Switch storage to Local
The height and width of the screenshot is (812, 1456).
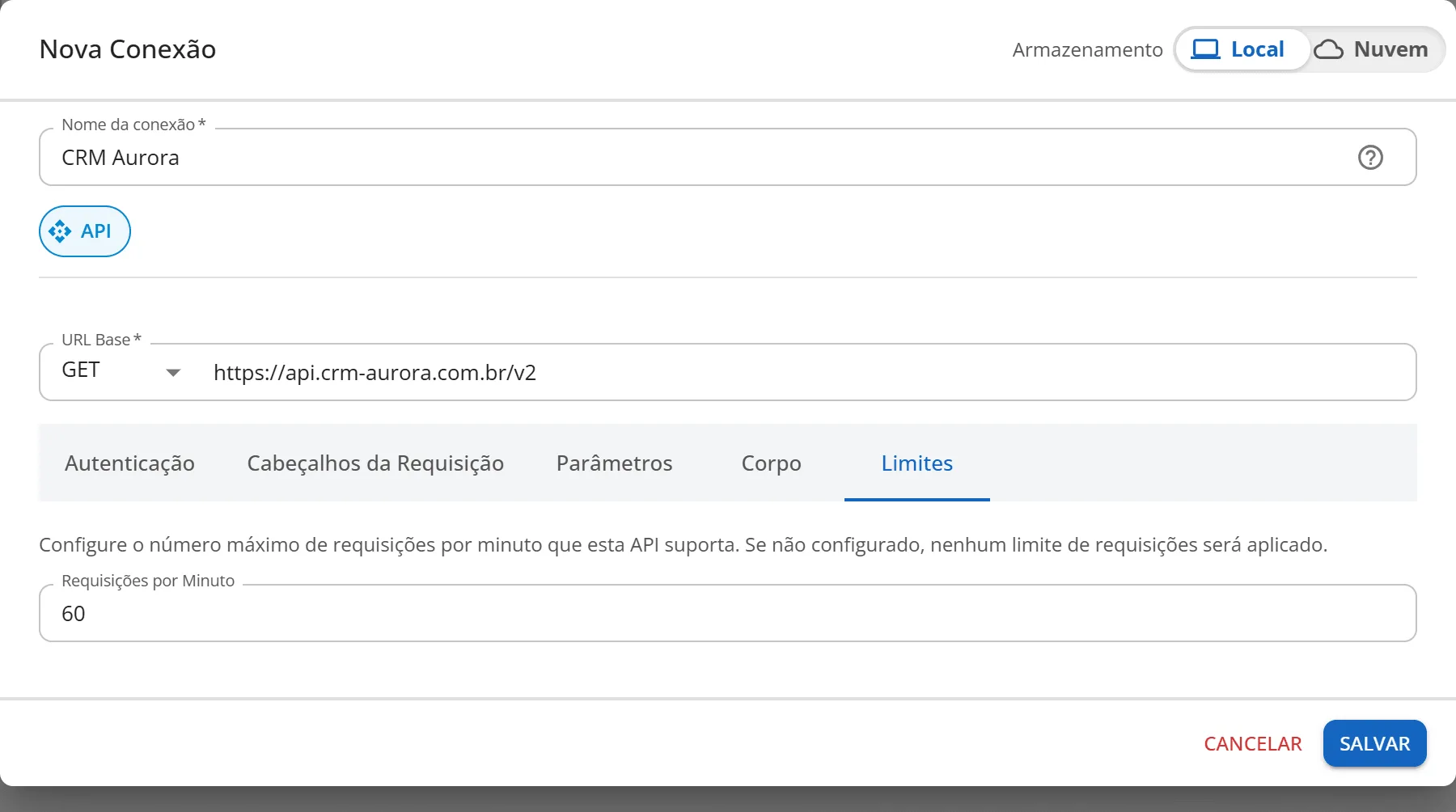[x=1242, y=49]
